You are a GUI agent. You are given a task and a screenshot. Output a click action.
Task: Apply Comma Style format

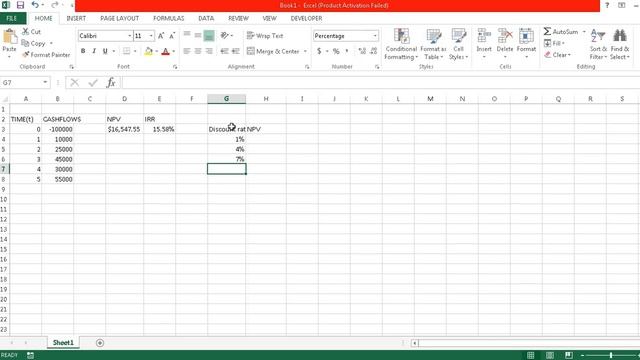[x=347, y=51]
